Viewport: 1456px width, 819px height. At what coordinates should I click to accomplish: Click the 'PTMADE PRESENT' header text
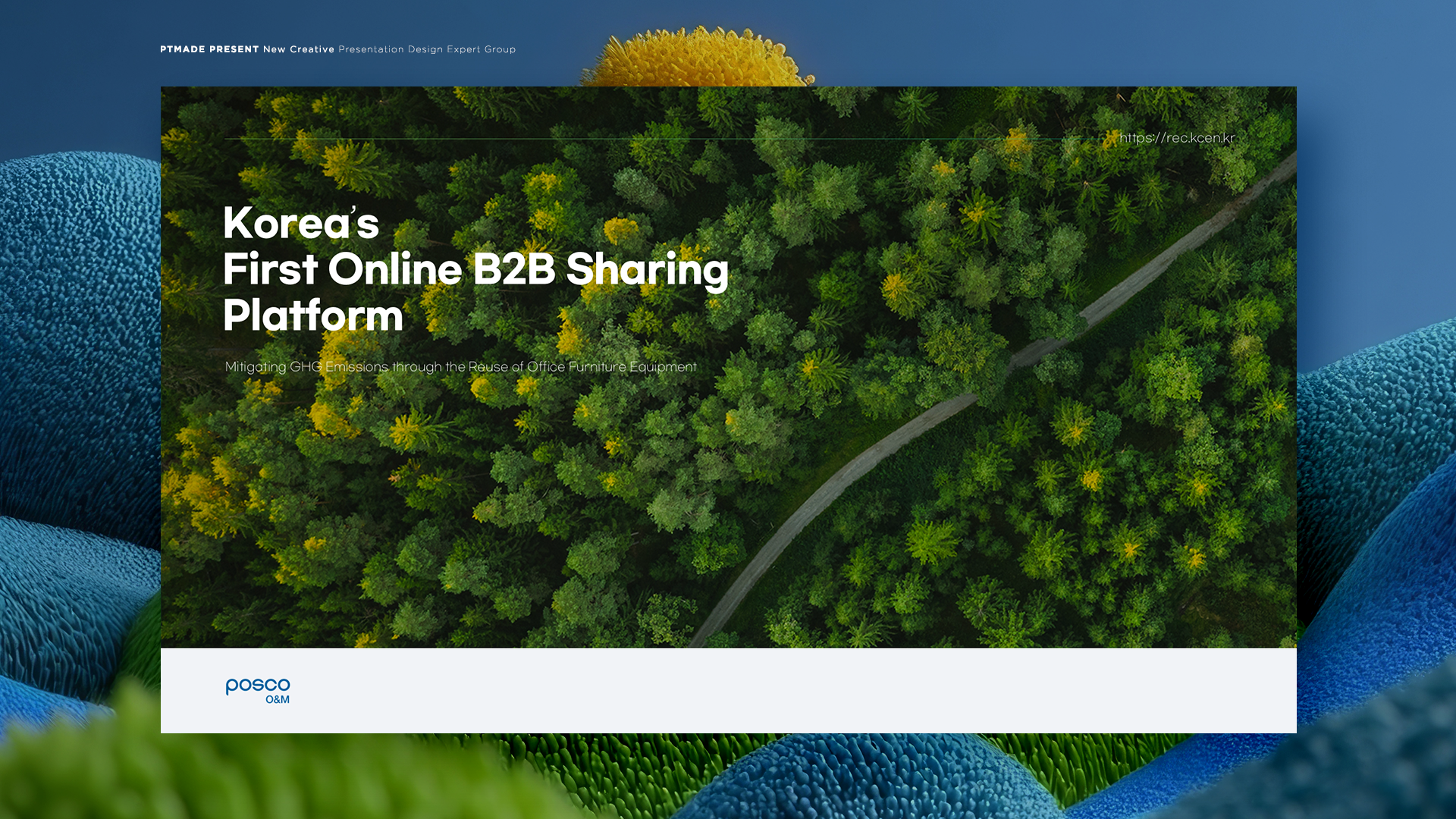pyautogui.click(x=209, y=49)
